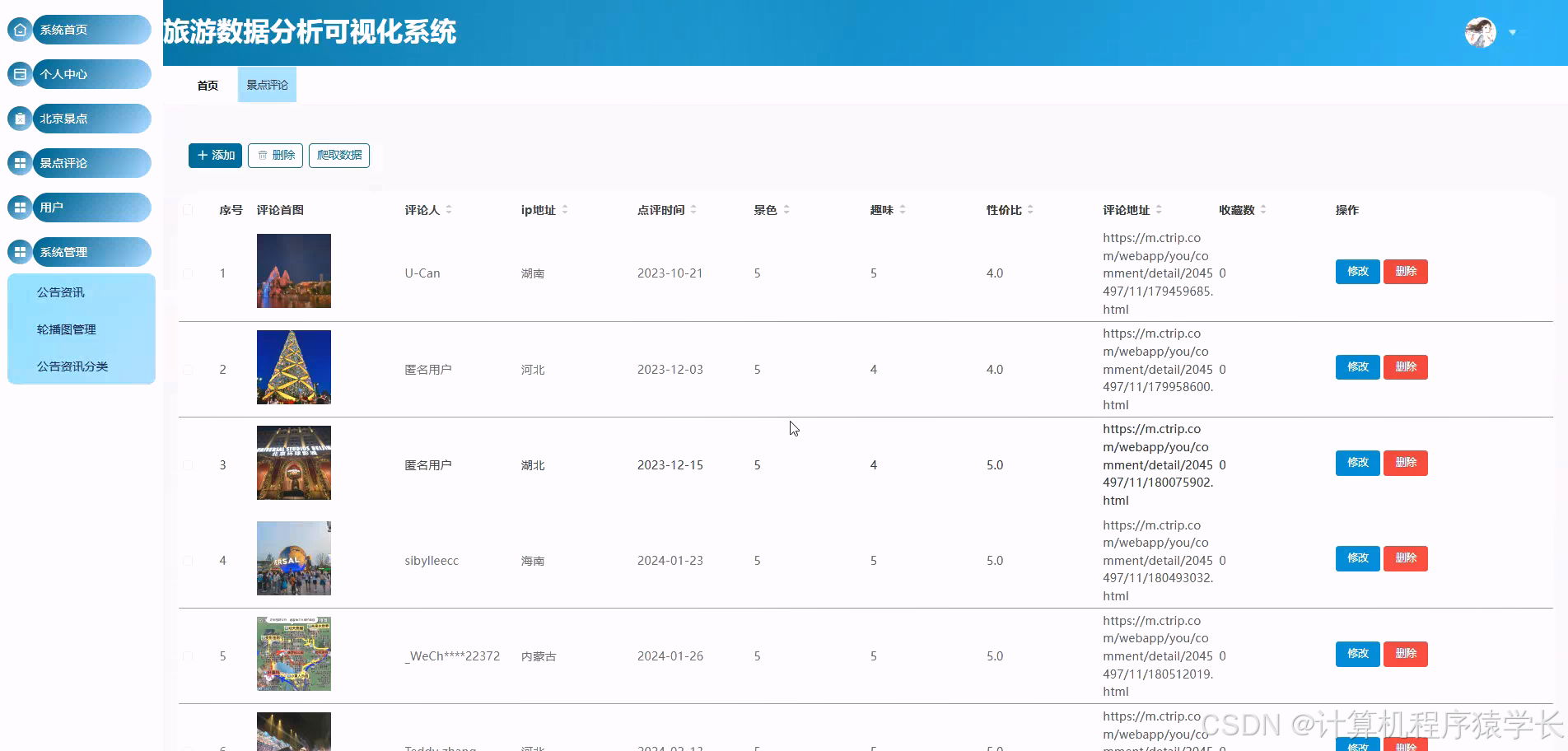Screen dimensions: 1568x751
Task: Sort by the 点评时间 column arrows
Action: click(693, 210)
